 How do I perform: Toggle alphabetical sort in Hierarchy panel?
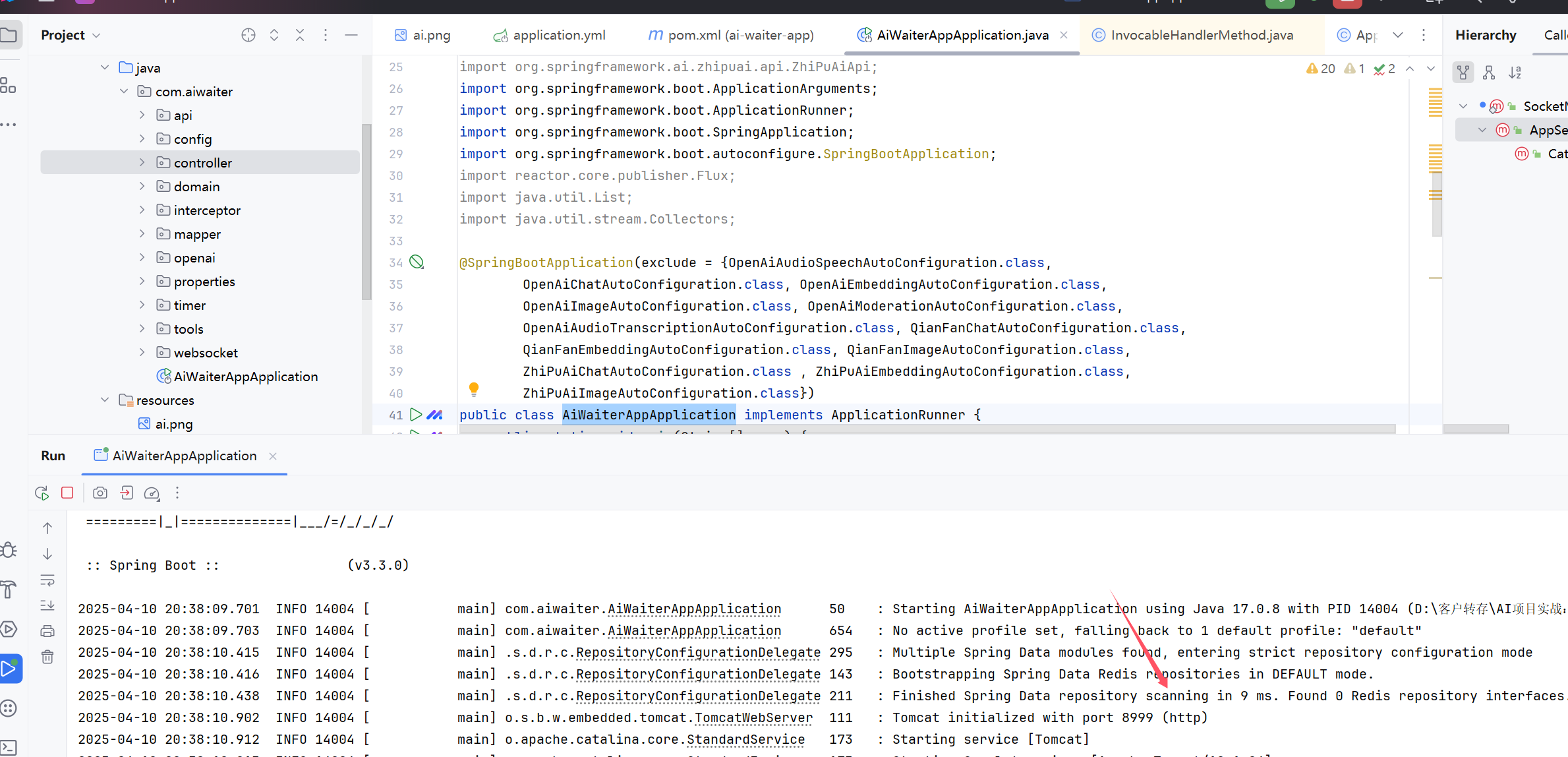[x=1515, y=73]
